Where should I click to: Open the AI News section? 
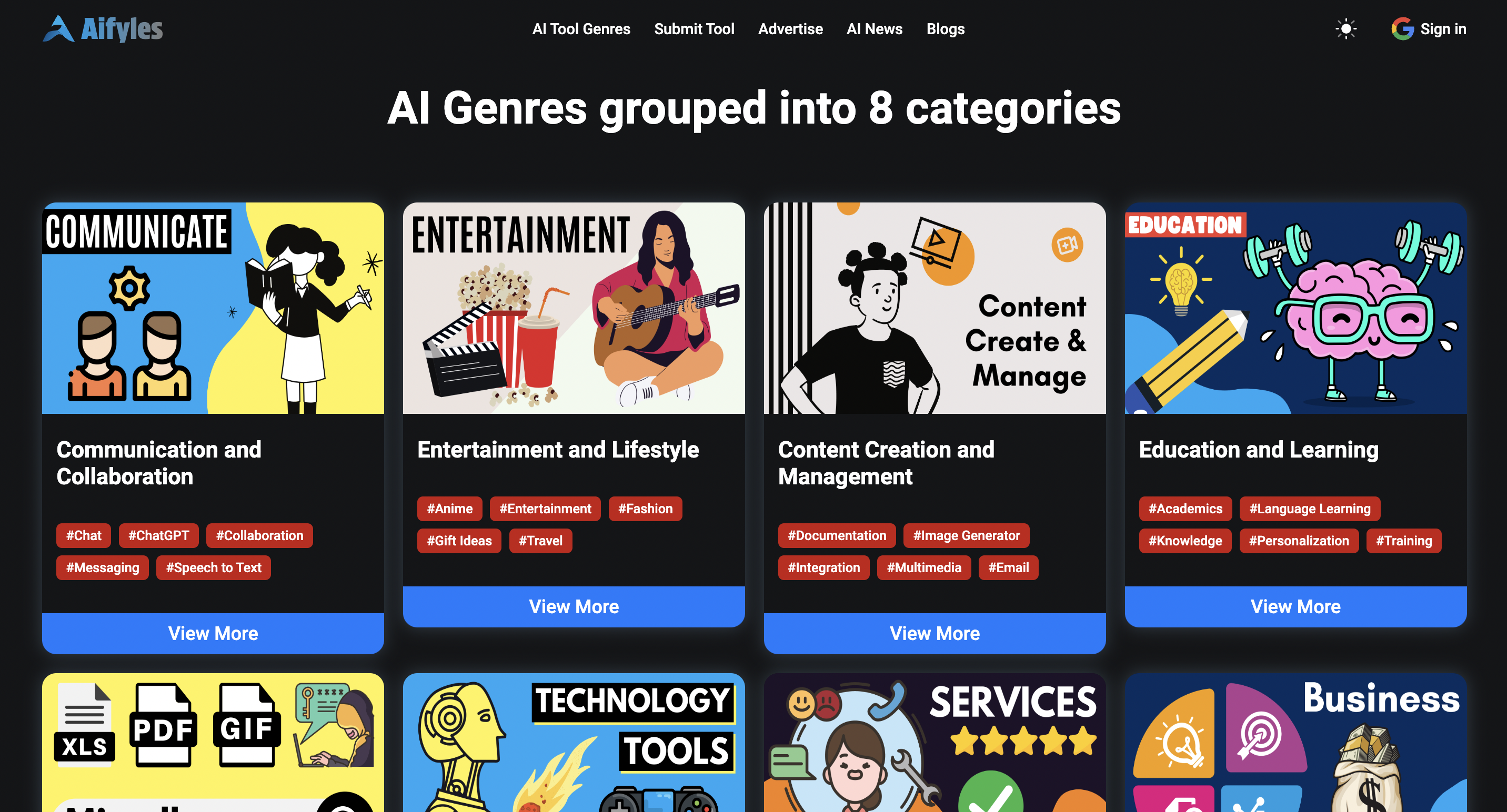(x=874, y=28)
